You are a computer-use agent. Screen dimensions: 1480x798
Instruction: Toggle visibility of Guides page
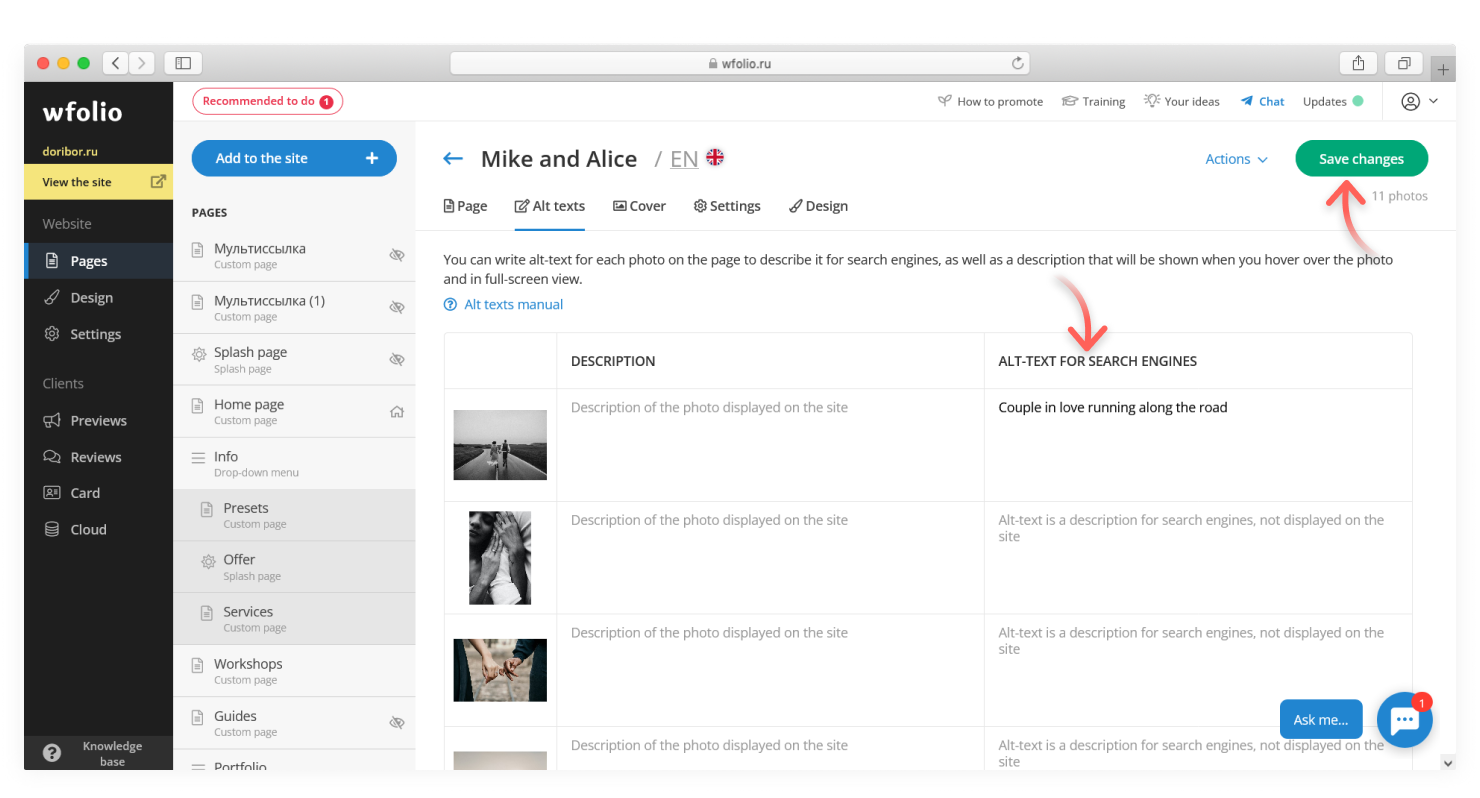(397, 722)
